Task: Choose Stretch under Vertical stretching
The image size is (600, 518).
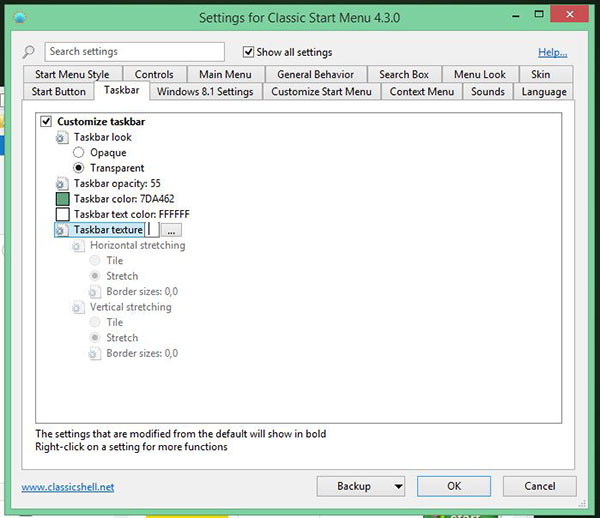Action: (x=95, y=337)
